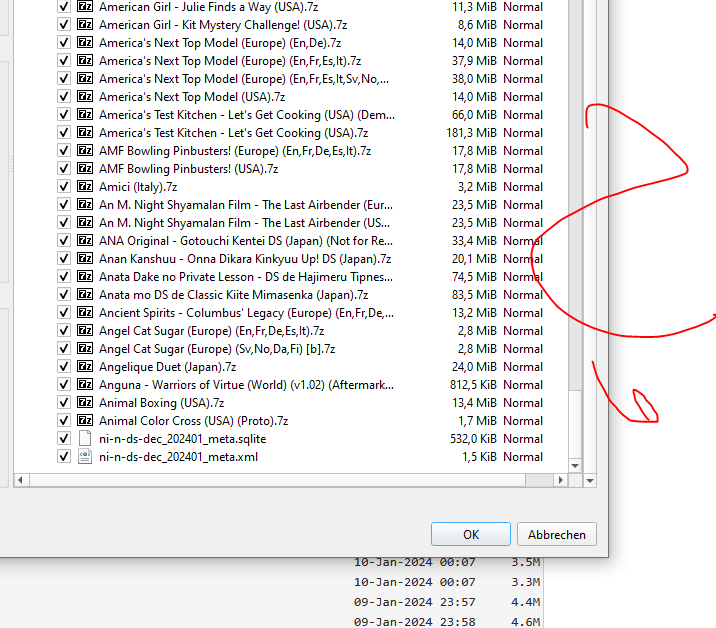Uncheck ni-n-ds-dec_202401_meta.xml checkbox
The height and width of the screenshot is (628, 716).
(x=64, y=456)
